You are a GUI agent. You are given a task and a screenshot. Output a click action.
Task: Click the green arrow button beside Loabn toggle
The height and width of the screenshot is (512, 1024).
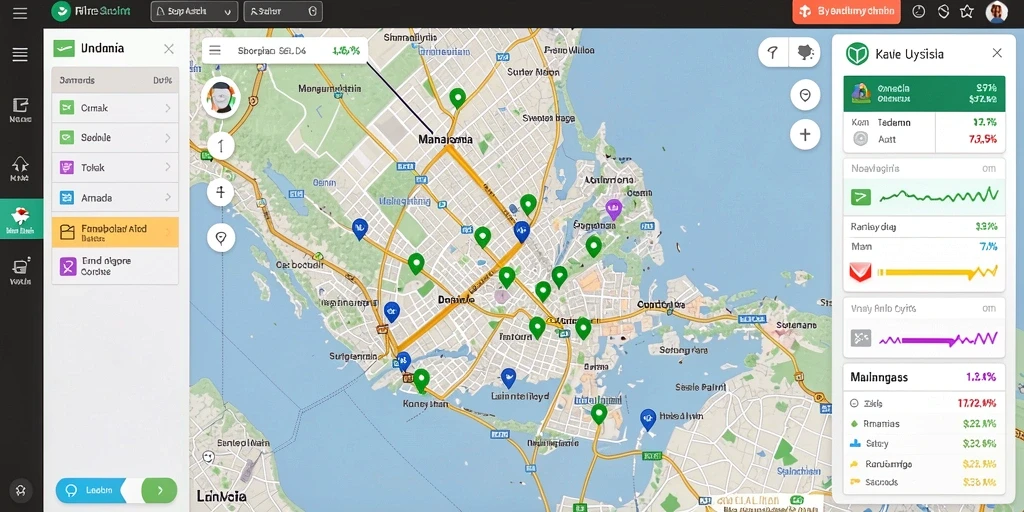[159, 490]
